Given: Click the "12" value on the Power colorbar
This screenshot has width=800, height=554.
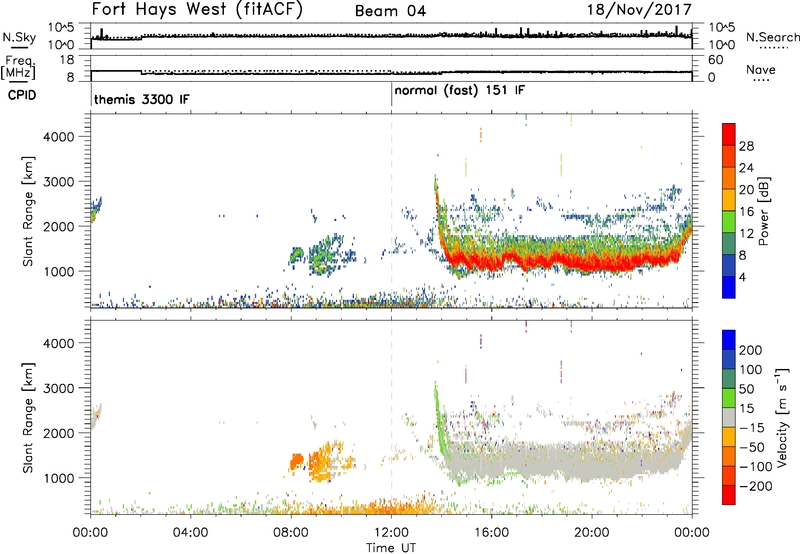Looking at the screenshot, I should [746, 234].
